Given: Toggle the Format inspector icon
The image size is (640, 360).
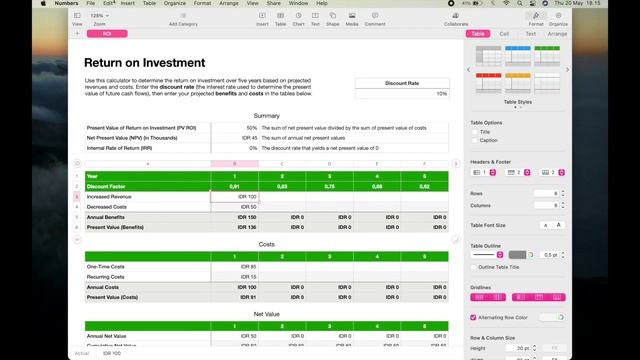Looking at the screenshot, I should 536,16.
